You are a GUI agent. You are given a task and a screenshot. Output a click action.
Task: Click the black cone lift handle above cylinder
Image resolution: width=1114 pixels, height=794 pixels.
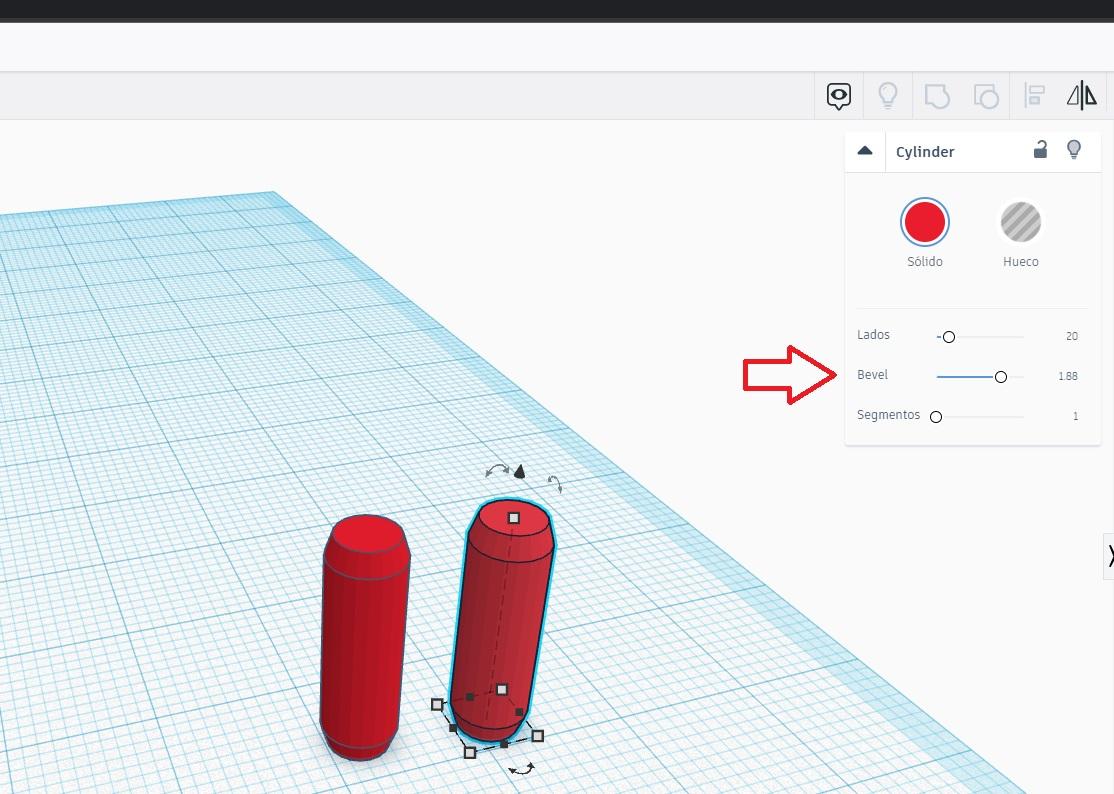(x=519, y=472)
